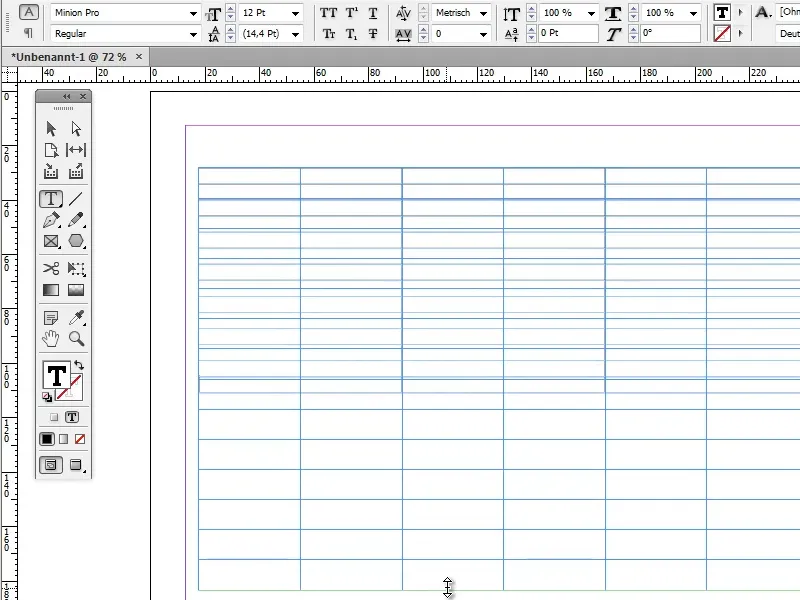Select the Type tool
The width and height of the screenshot is (800, 600).
pyautogui.click(x=51, y=198)
